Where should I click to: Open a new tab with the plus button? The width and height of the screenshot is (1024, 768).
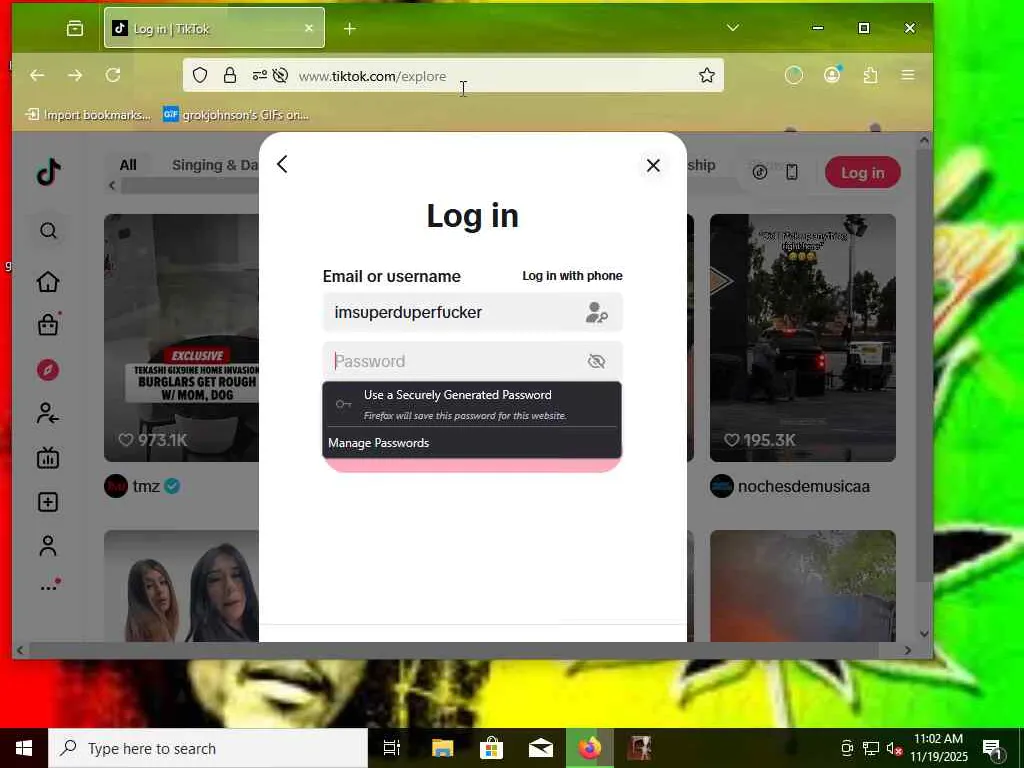point(350,29)
